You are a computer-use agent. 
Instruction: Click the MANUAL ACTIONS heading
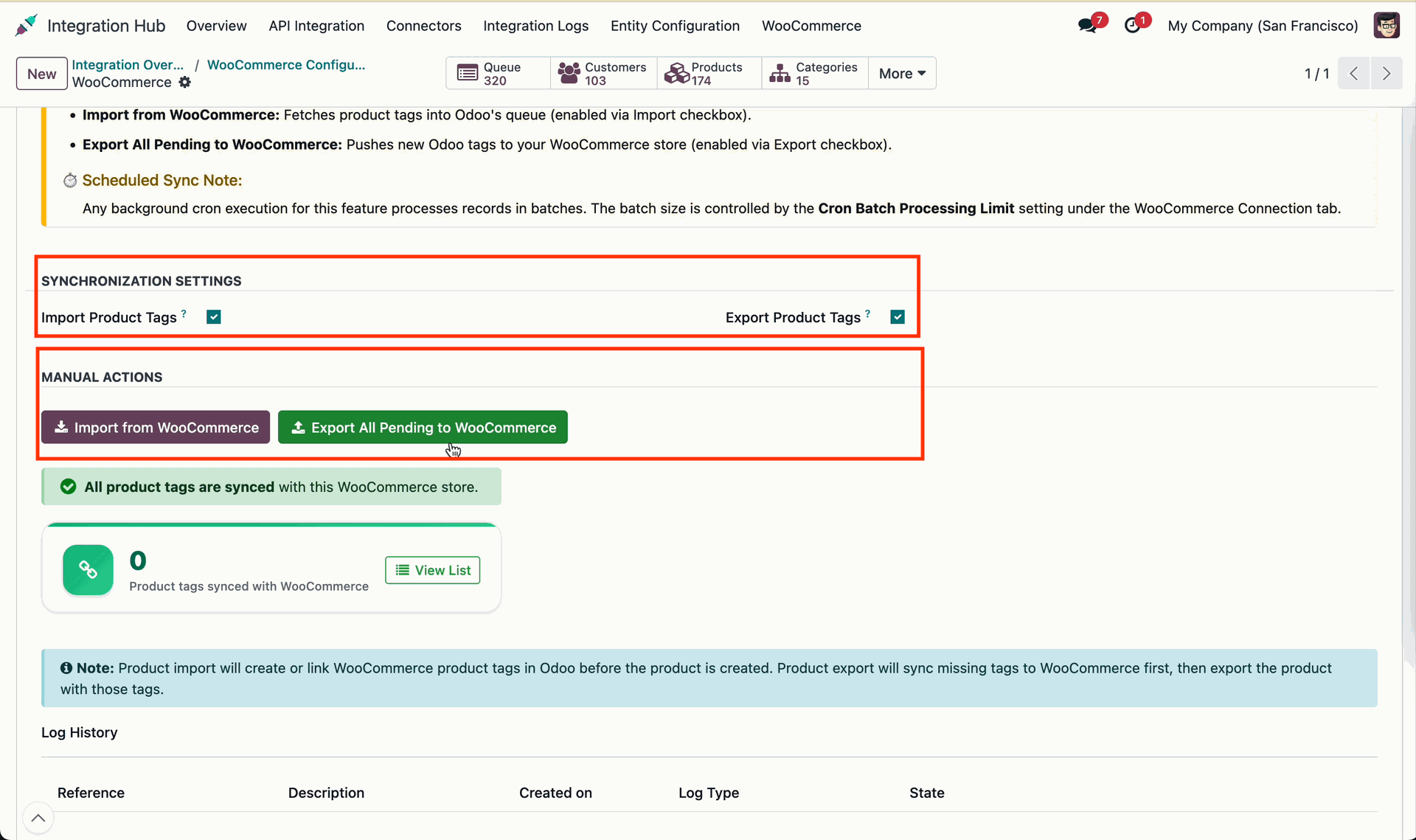(x=102, y=377)
